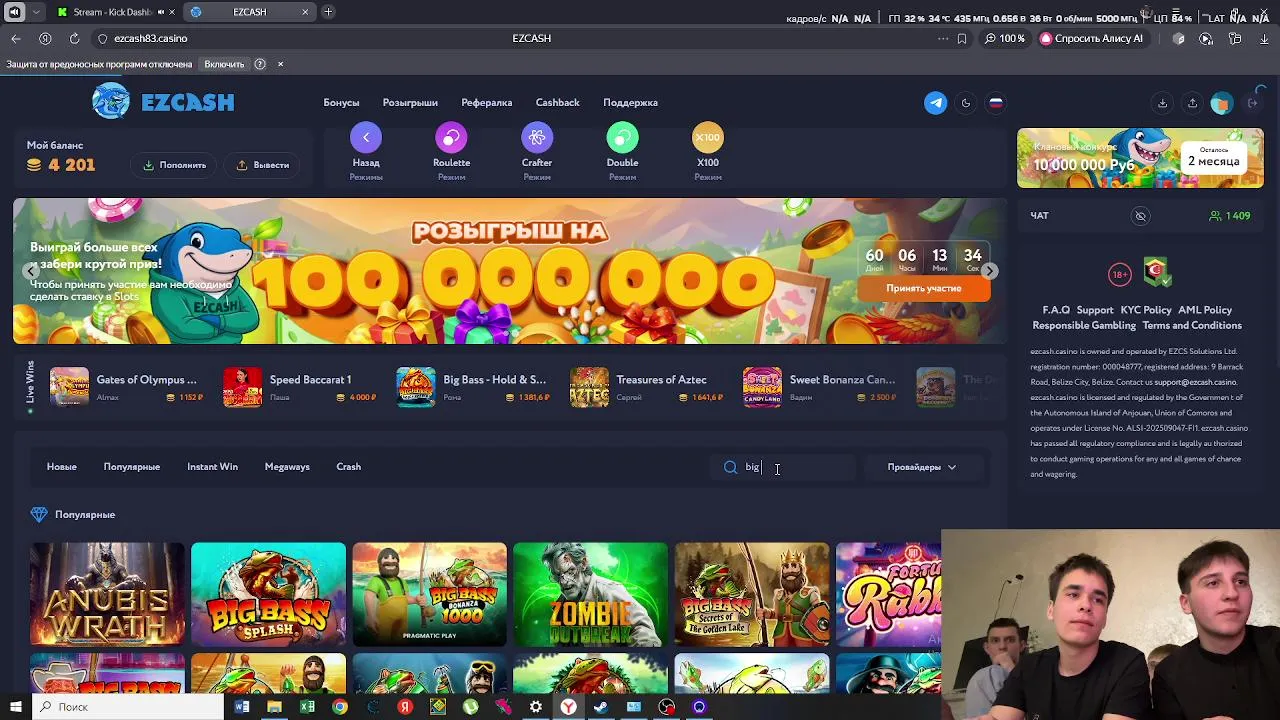Click Спросить Алису AI button
This screenshot has width=1280, height=720.
coord(1092,38)
